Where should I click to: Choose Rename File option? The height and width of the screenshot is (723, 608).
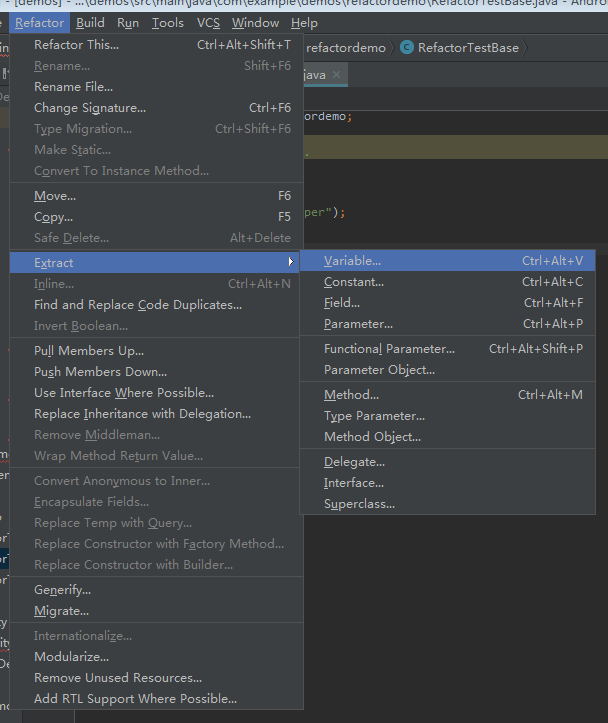click(73, 87)
